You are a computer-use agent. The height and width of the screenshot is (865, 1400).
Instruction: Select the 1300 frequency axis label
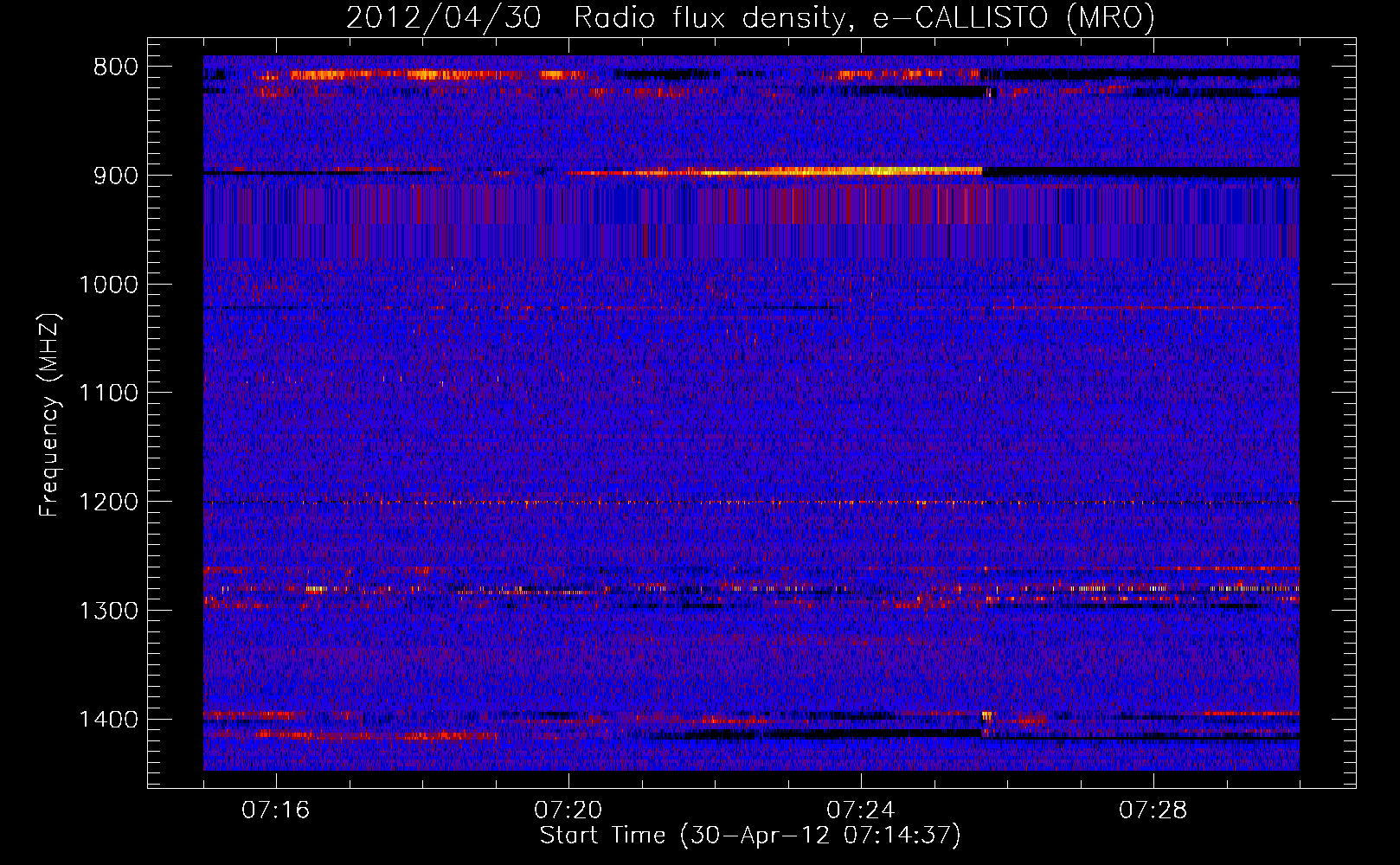[x=108, y=611]
